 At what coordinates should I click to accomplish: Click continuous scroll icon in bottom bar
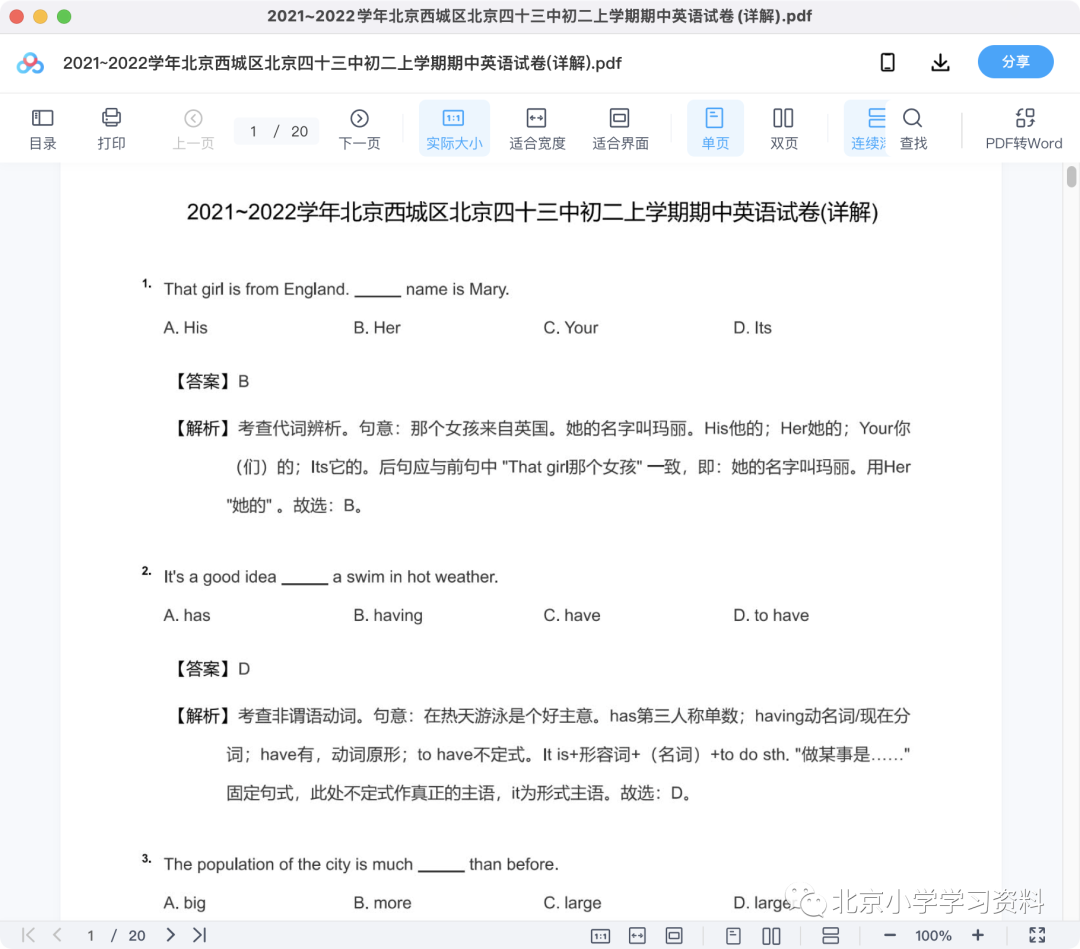831,936
